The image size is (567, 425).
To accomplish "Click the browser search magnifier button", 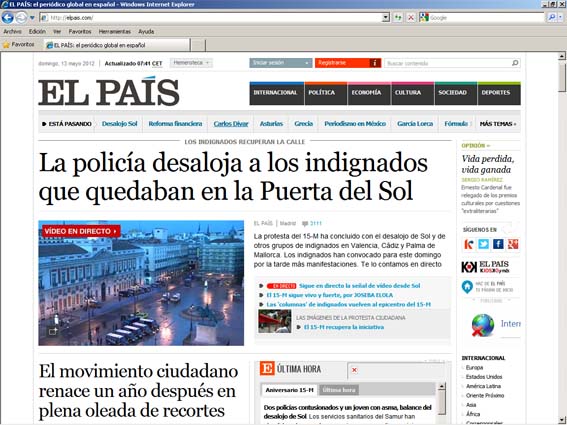I will 551,17.
